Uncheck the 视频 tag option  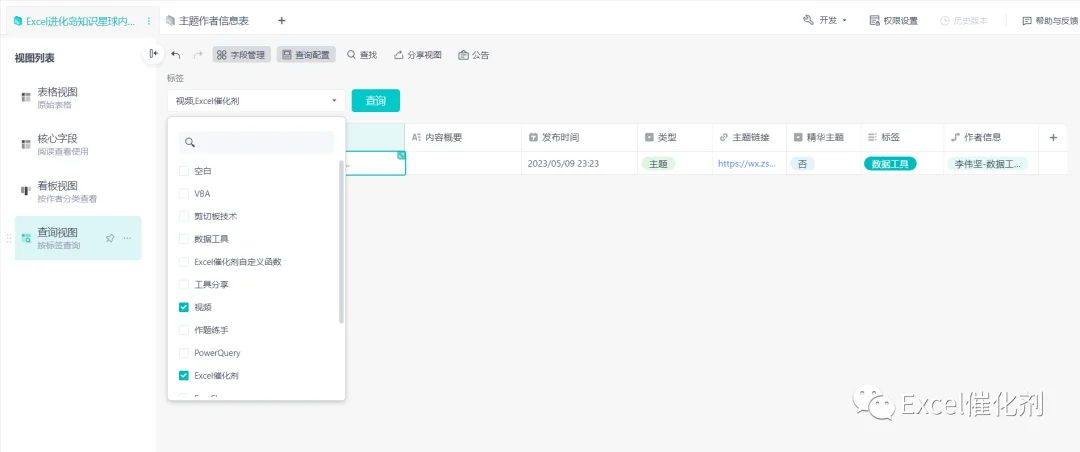coord(184,307)
